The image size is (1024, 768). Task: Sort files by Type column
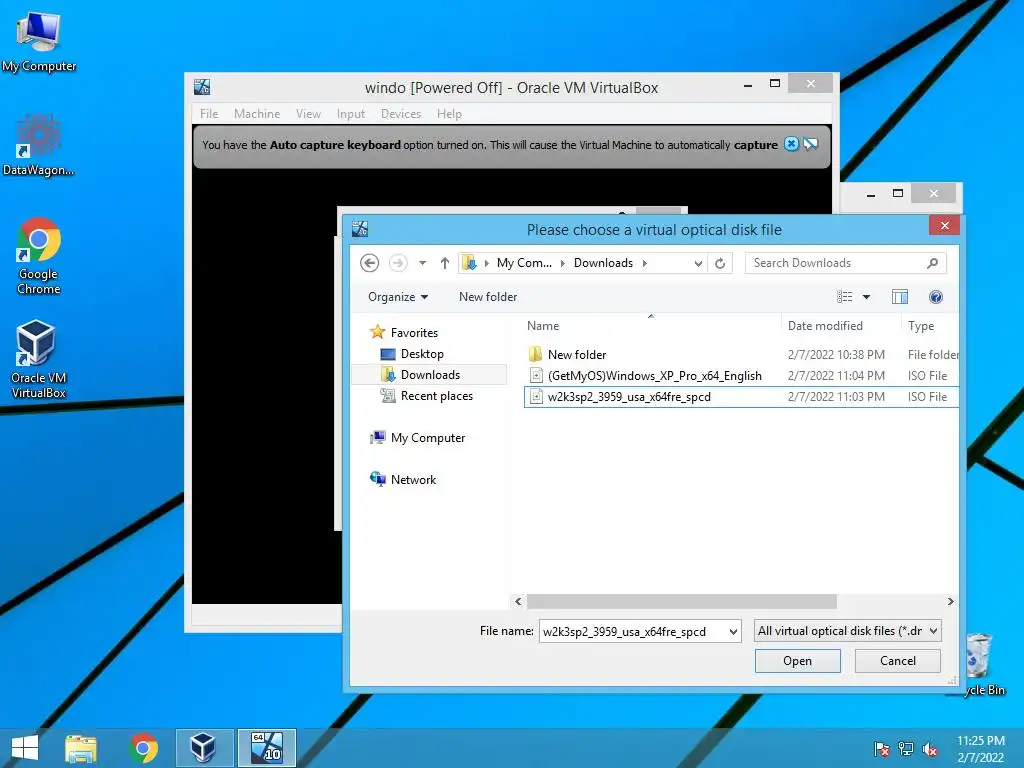pyautogui.click(x=921, y=326)
